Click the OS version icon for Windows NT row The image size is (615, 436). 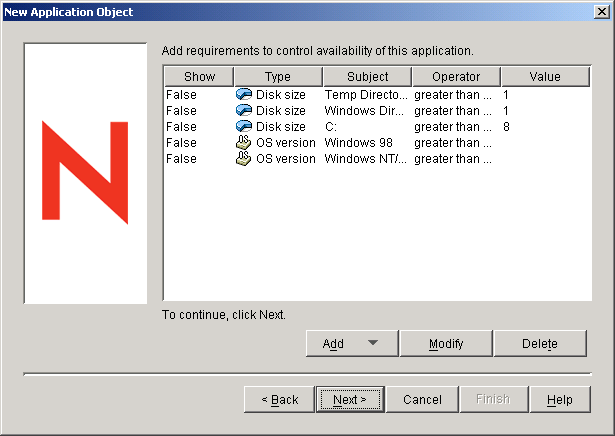point(244,158)
